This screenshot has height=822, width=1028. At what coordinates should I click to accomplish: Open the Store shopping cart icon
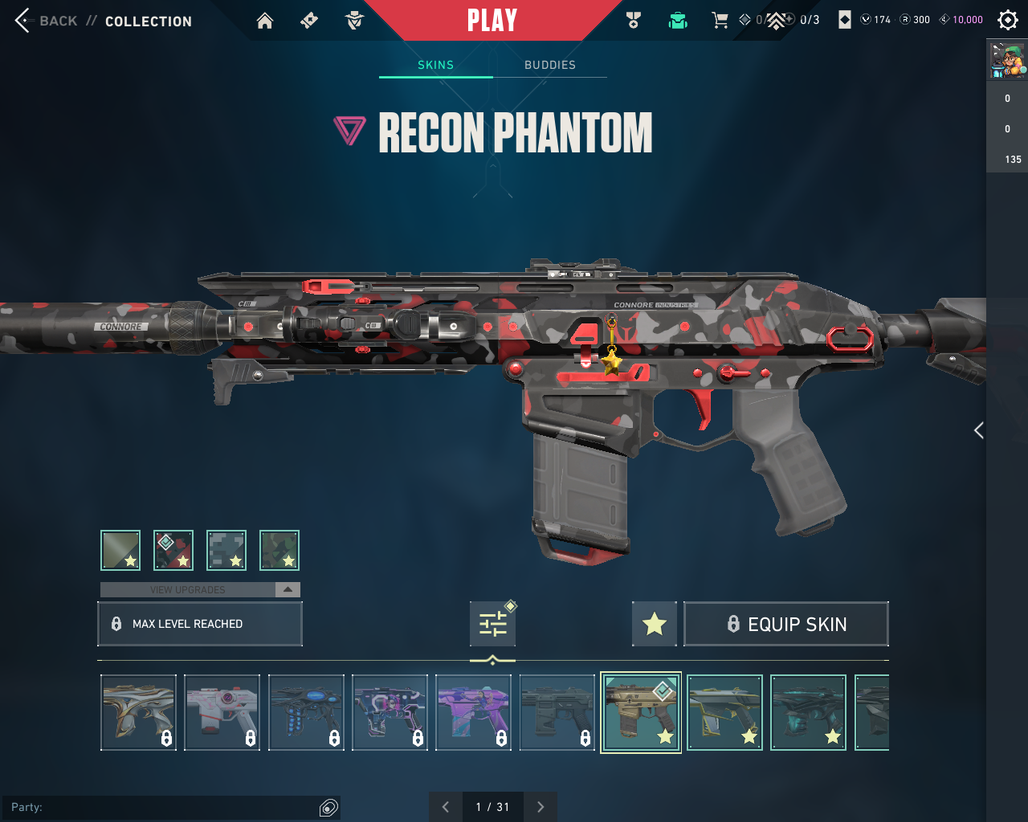point(720,20)
